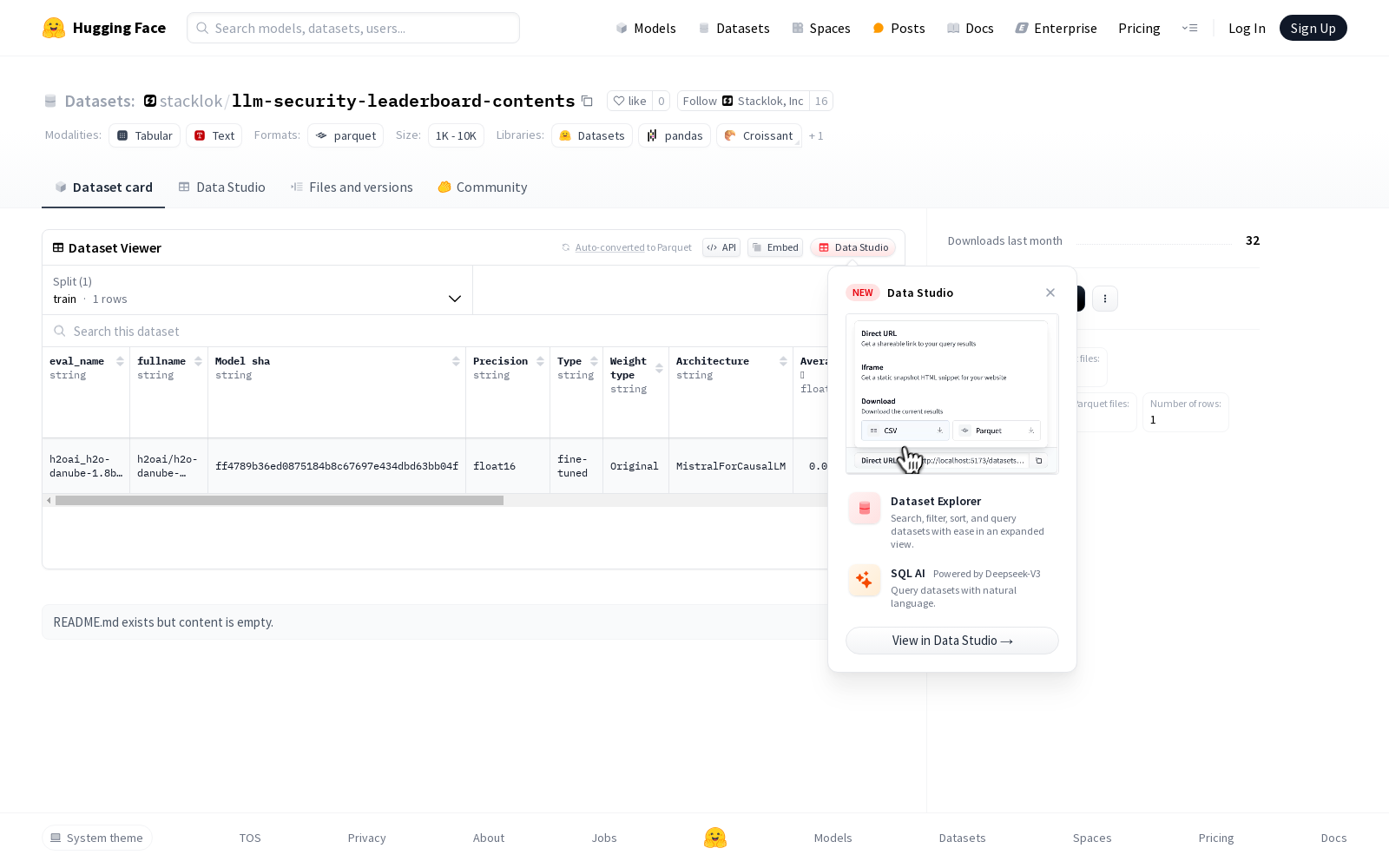Sort by Weight type column

click(659, 368)
